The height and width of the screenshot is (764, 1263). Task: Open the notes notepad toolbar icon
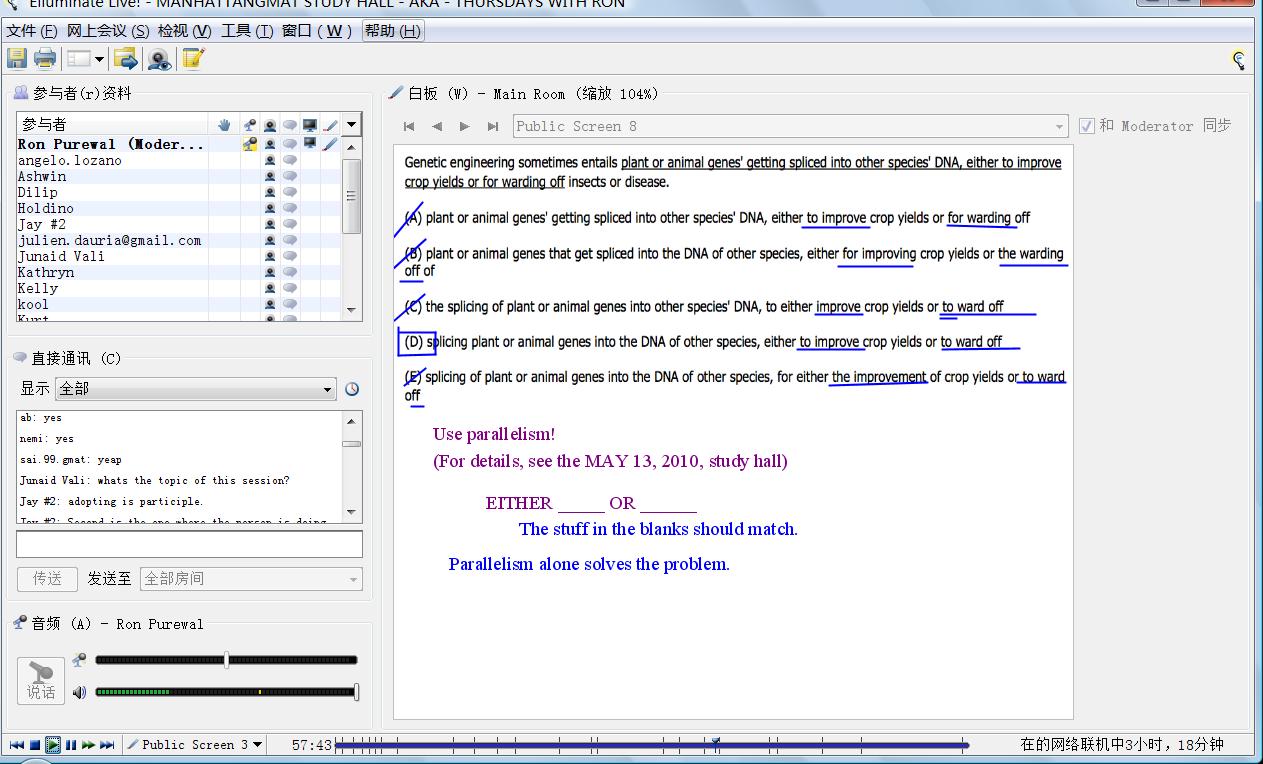click(x=193, y=58)
